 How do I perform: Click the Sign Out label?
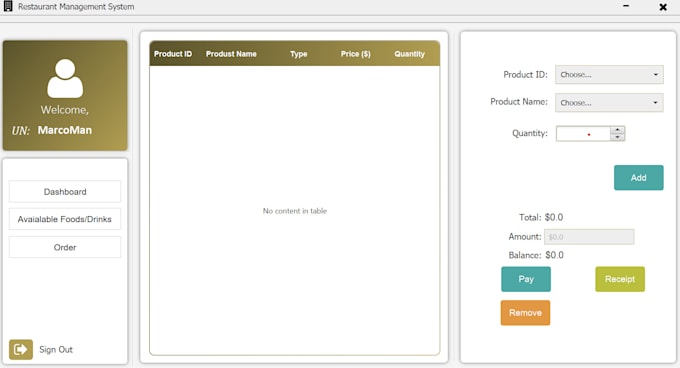coord(56,349)
